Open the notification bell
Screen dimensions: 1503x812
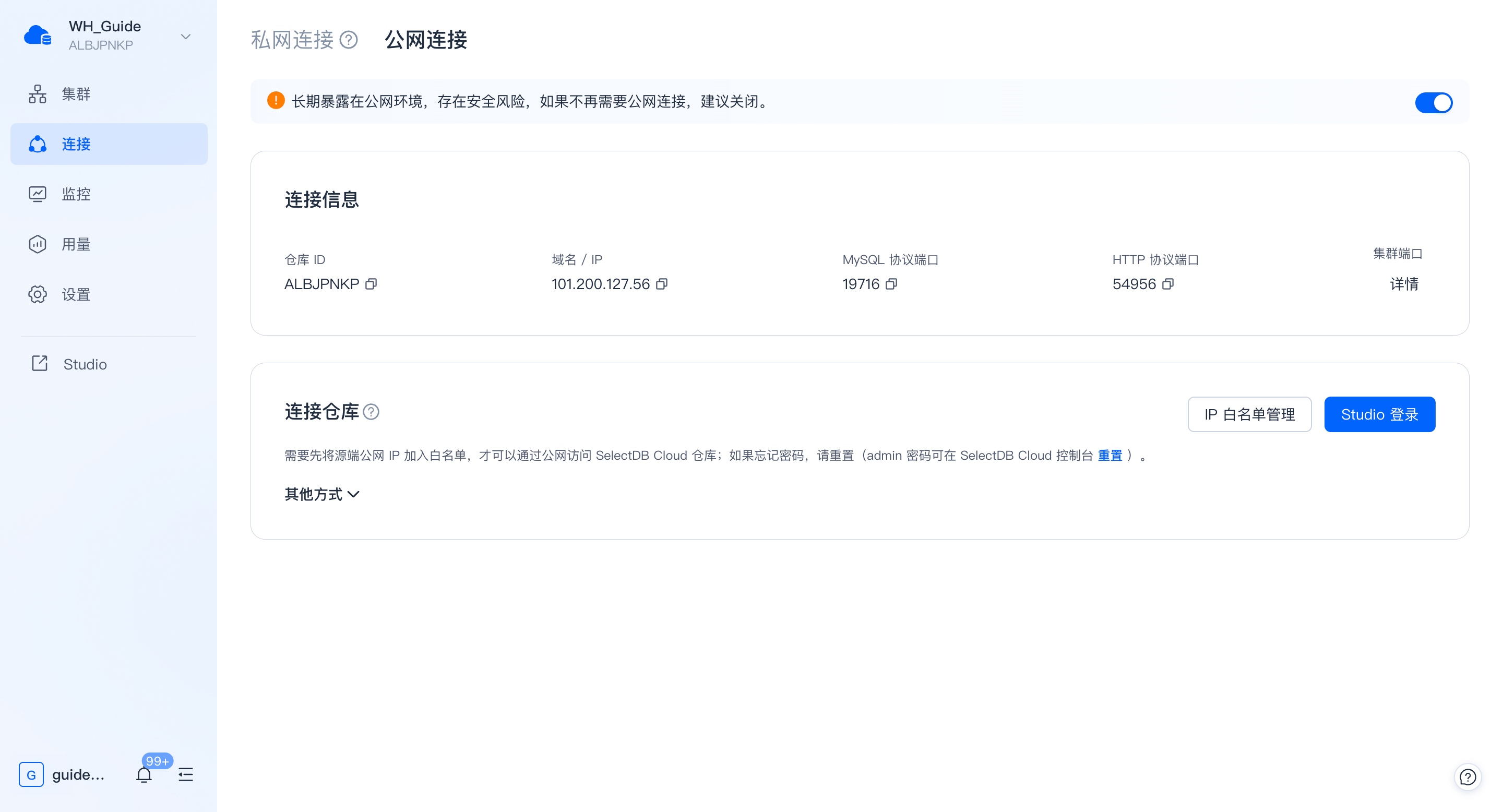click(144, 774)
